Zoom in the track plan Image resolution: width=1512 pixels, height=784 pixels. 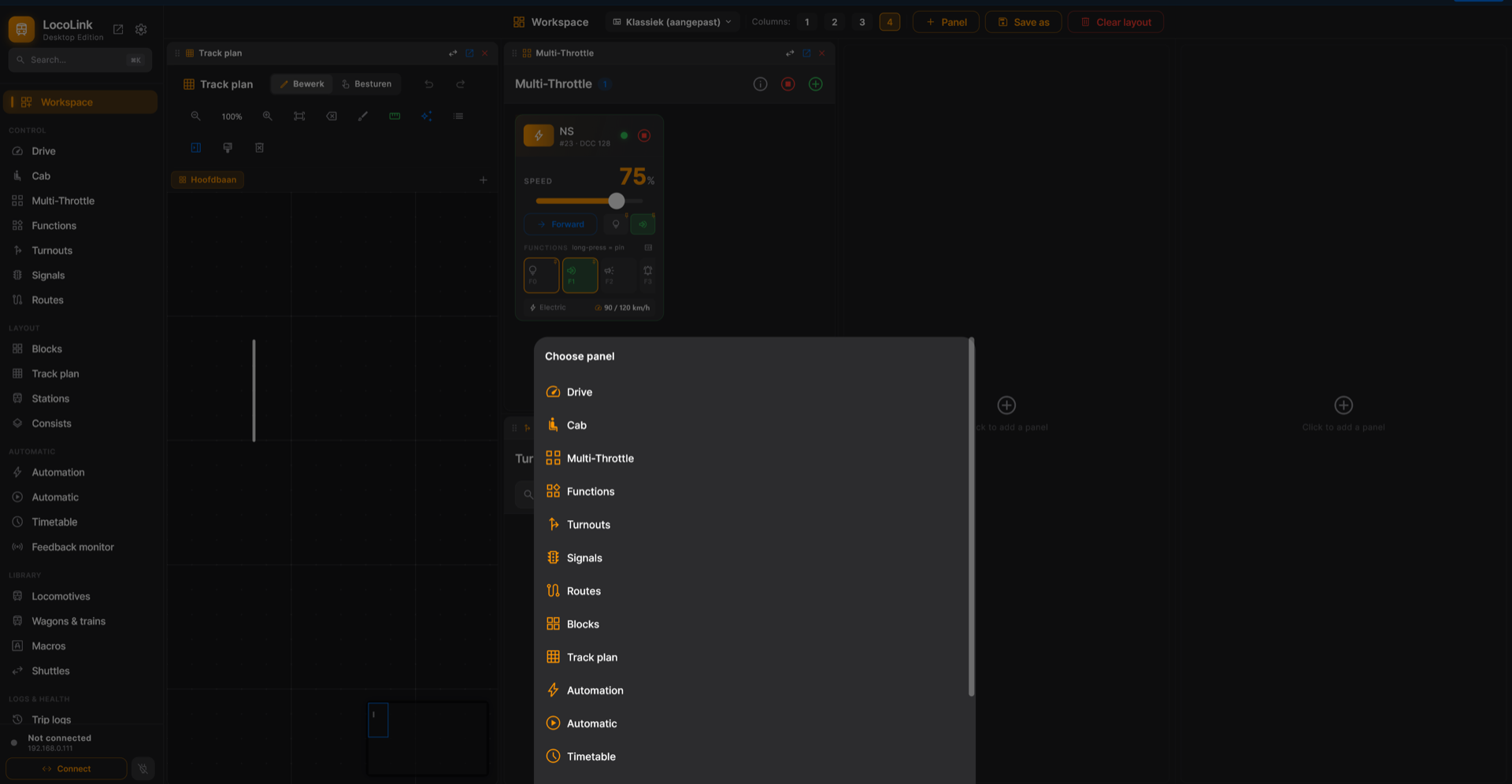[268, 116]
